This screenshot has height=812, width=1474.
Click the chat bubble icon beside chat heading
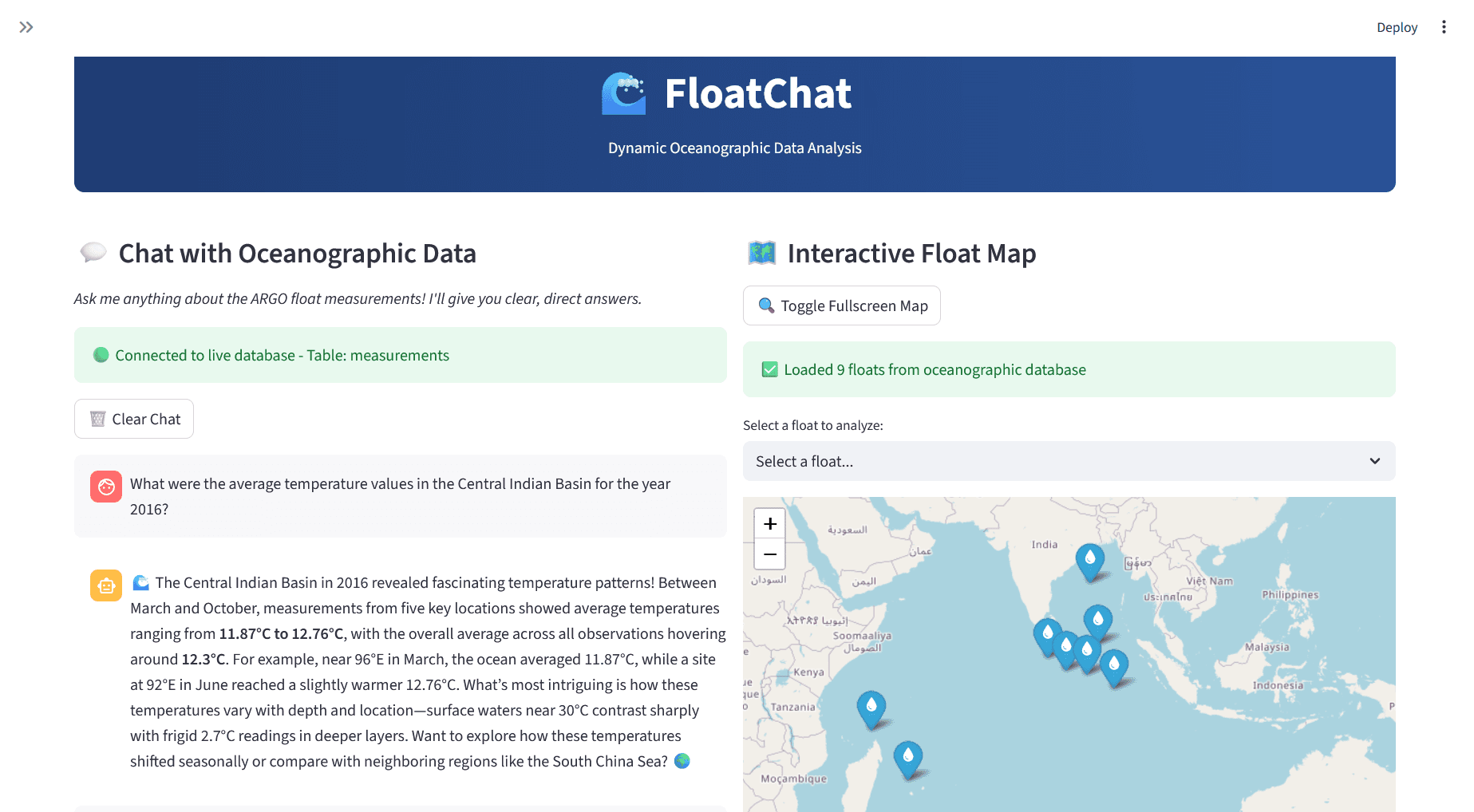coord(93,252)
